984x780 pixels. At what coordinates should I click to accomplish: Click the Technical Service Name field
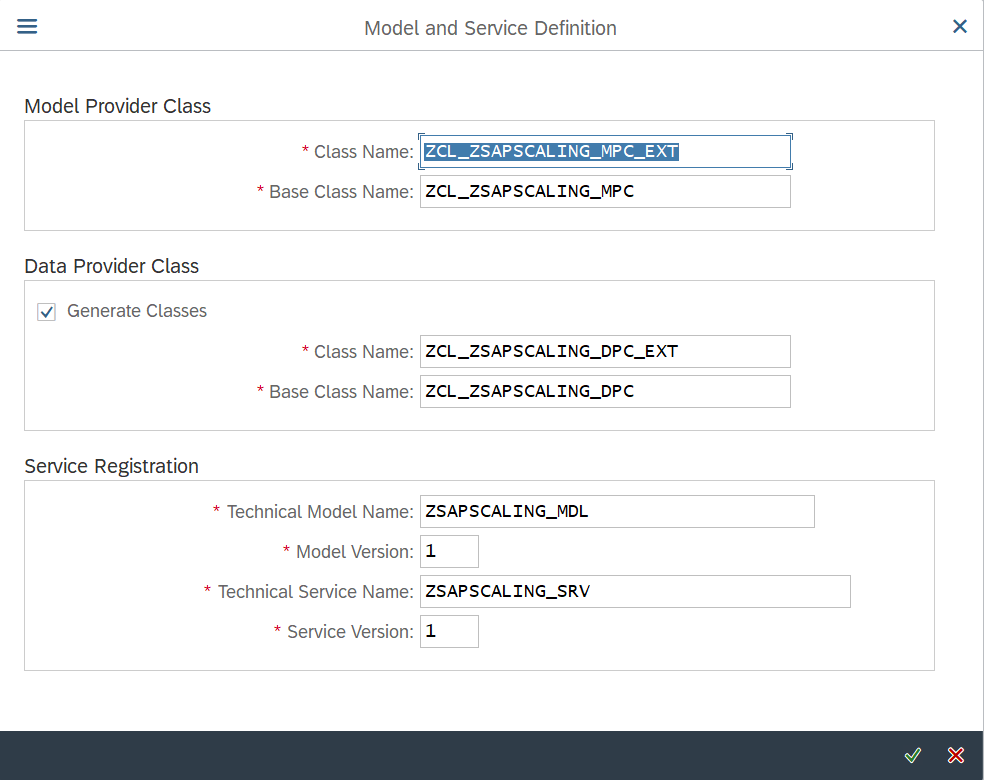[635, 591]
